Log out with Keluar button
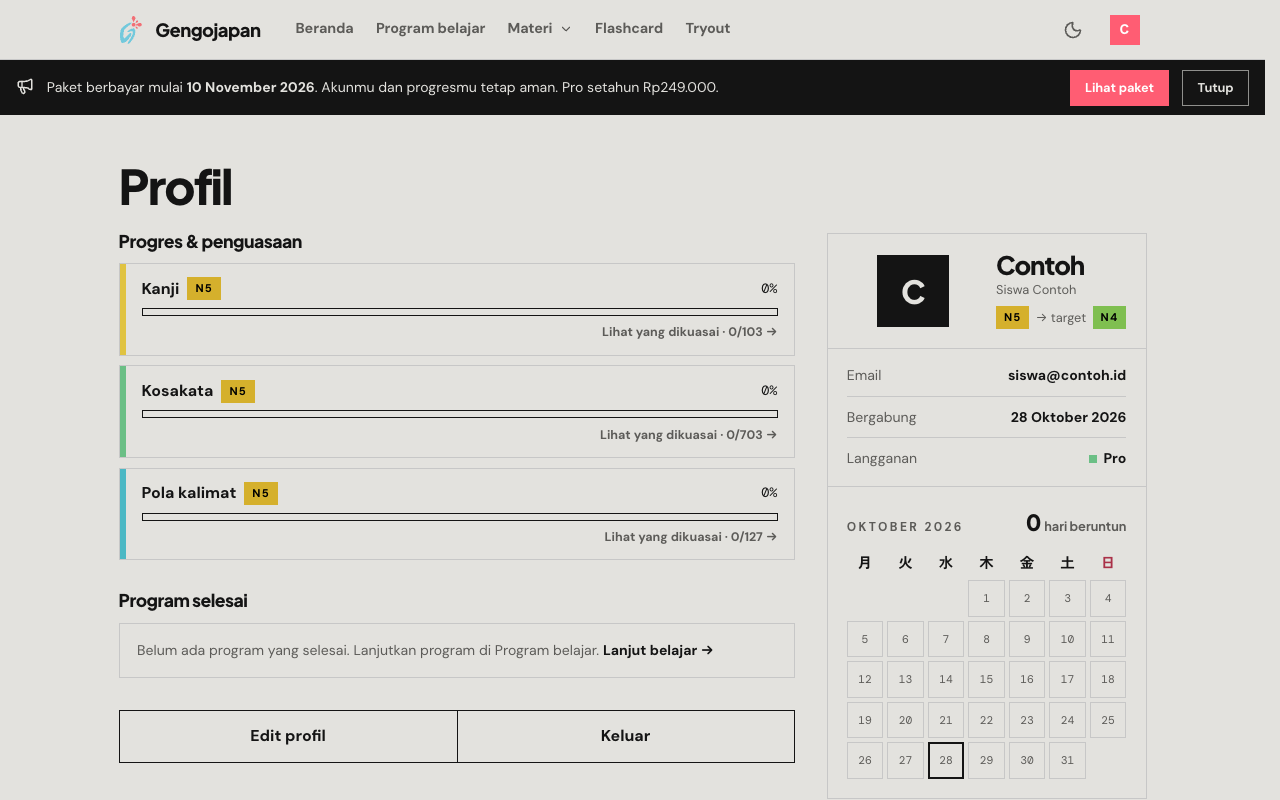Screen dimensions: 1280x800 pos(626,736)
